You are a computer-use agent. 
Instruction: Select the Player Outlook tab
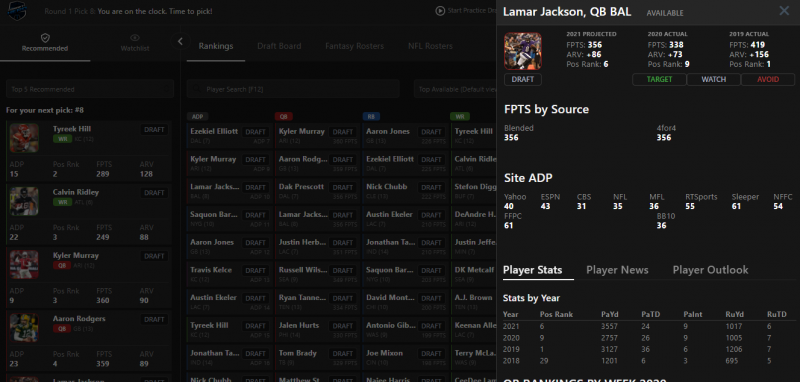pyautogui.click(x=710, y=270)
